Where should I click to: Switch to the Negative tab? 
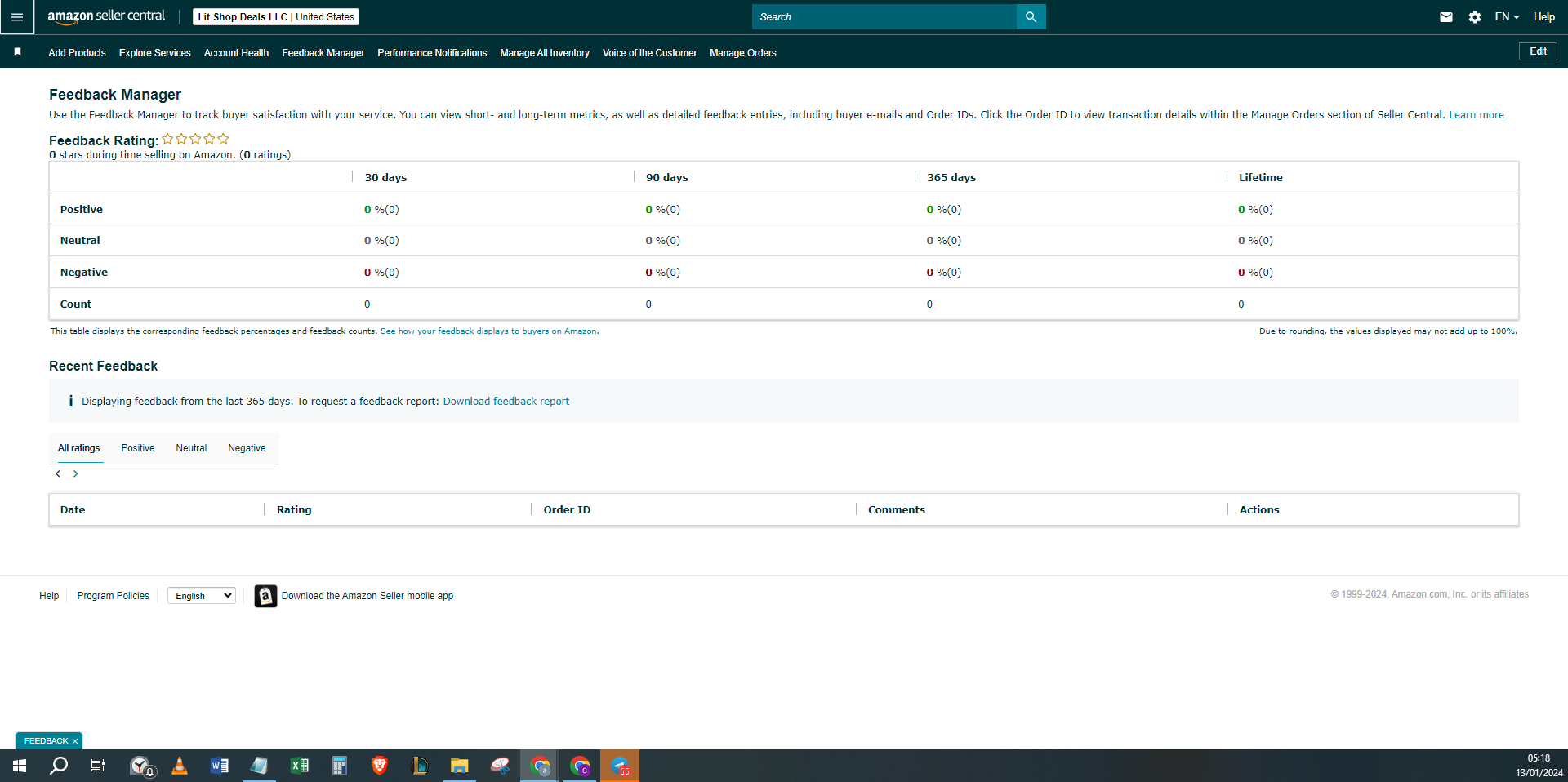pyautogui.click(x=247, y=448)
